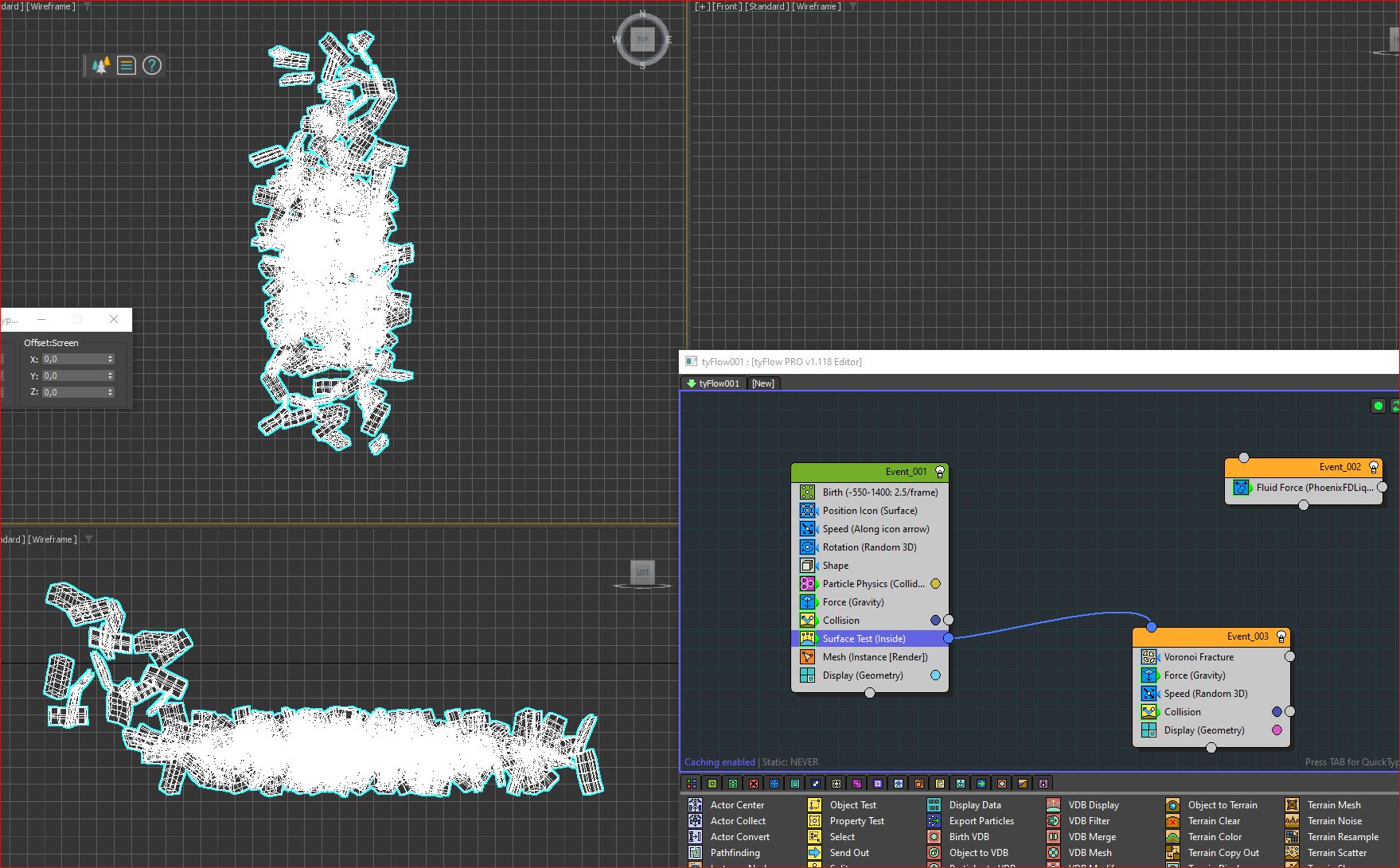Click the Fluid Force operator icon in Event_002
The height and width of the screenshot is (868, 1400).
pos(1241,488)
